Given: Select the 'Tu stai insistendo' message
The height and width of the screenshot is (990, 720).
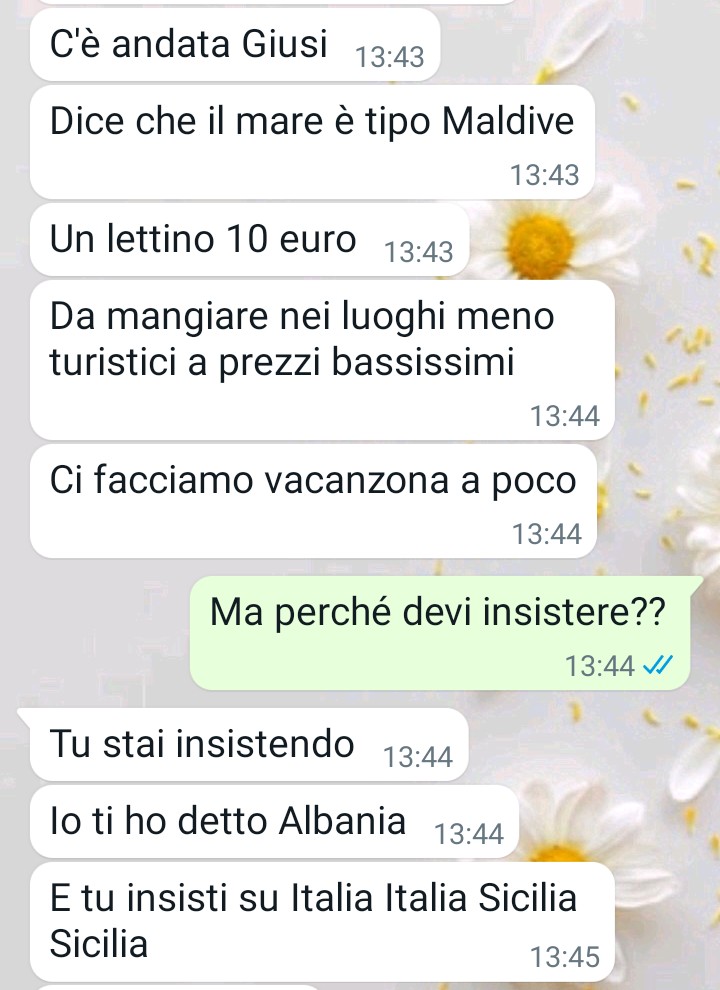Looking at the screenshot, I should [249, 744].
